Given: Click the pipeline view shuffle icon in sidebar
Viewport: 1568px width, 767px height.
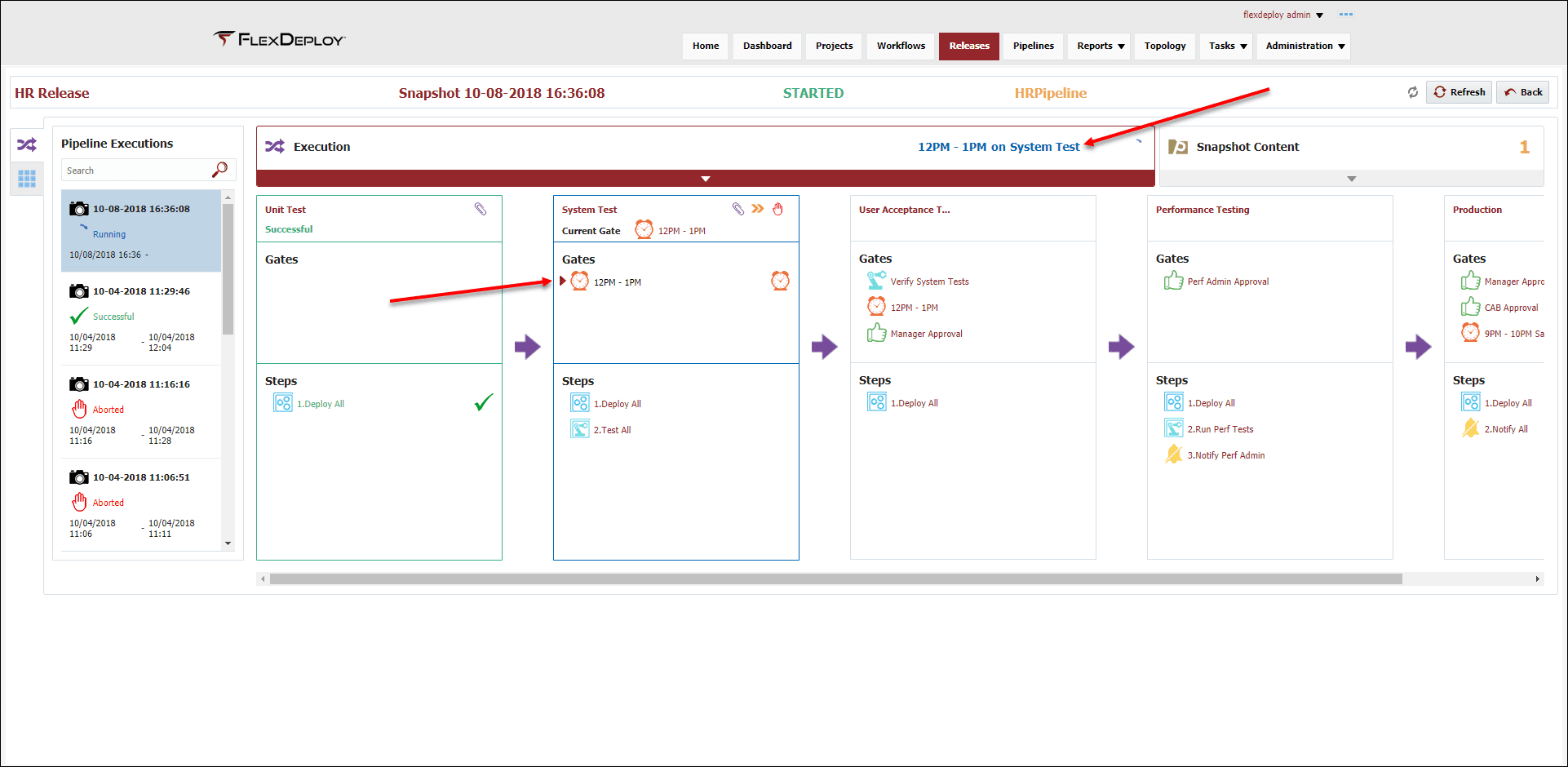Looking at the screenshot, I should click(x=27, y=145).
